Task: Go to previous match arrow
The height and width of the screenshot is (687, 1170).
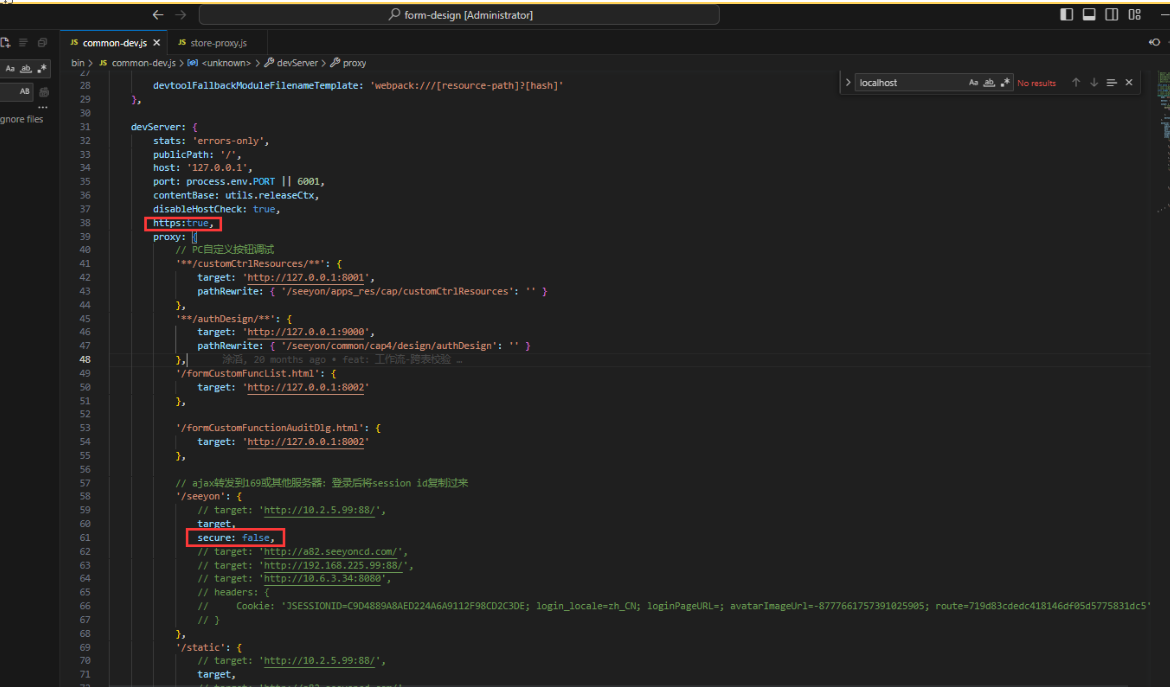Action: click(1076, 83)
